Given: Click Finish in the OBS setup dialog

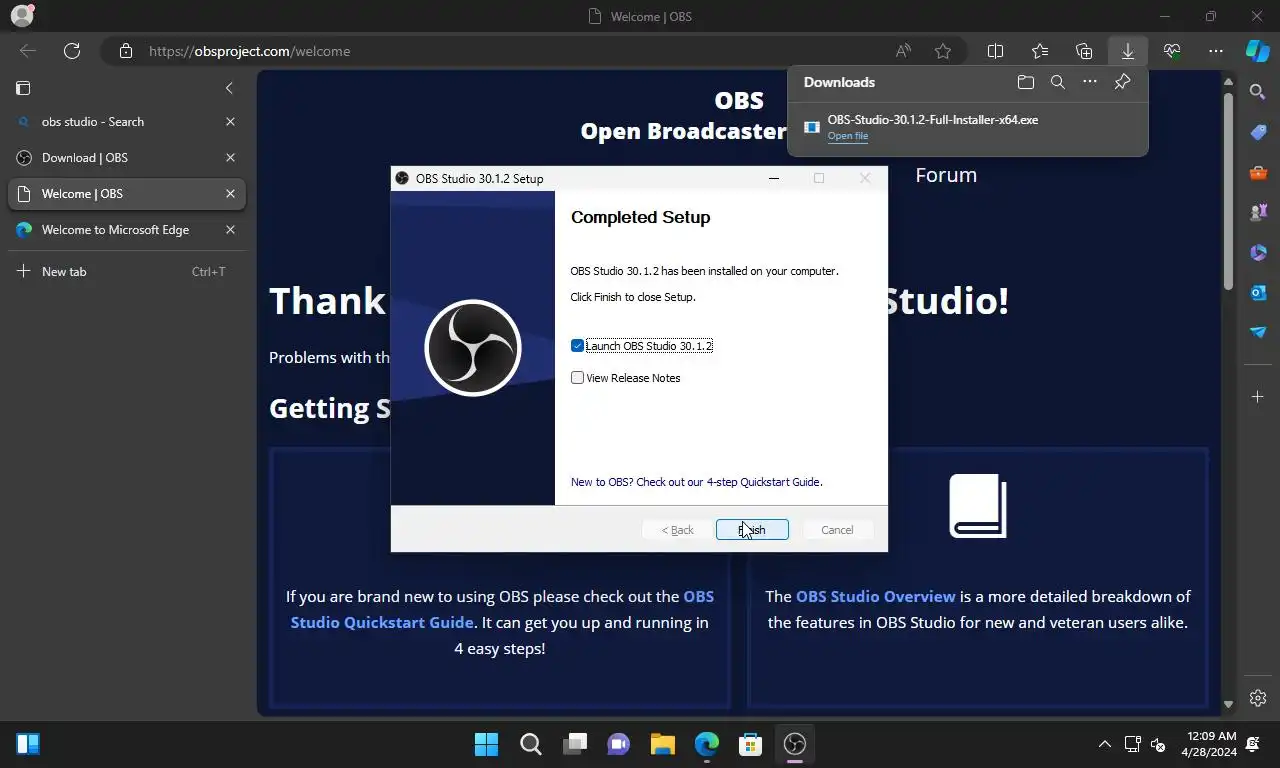Looking at the screenshot, I should tap(752, 530).
